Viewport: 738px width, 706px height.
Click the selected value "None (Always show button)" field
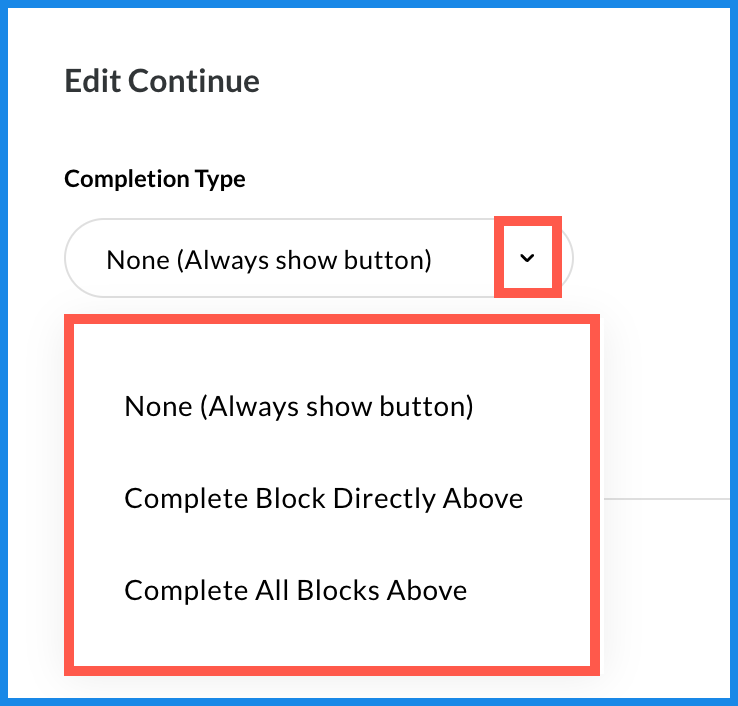269,260
